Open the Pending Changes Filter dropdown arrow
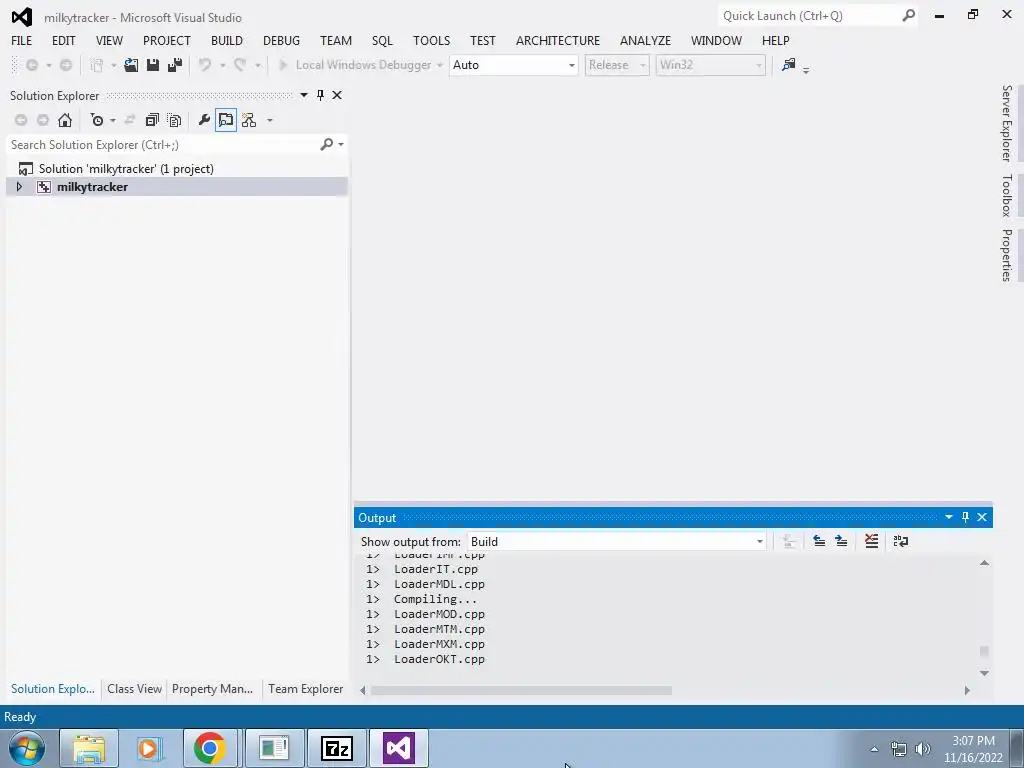 point(112,120)
